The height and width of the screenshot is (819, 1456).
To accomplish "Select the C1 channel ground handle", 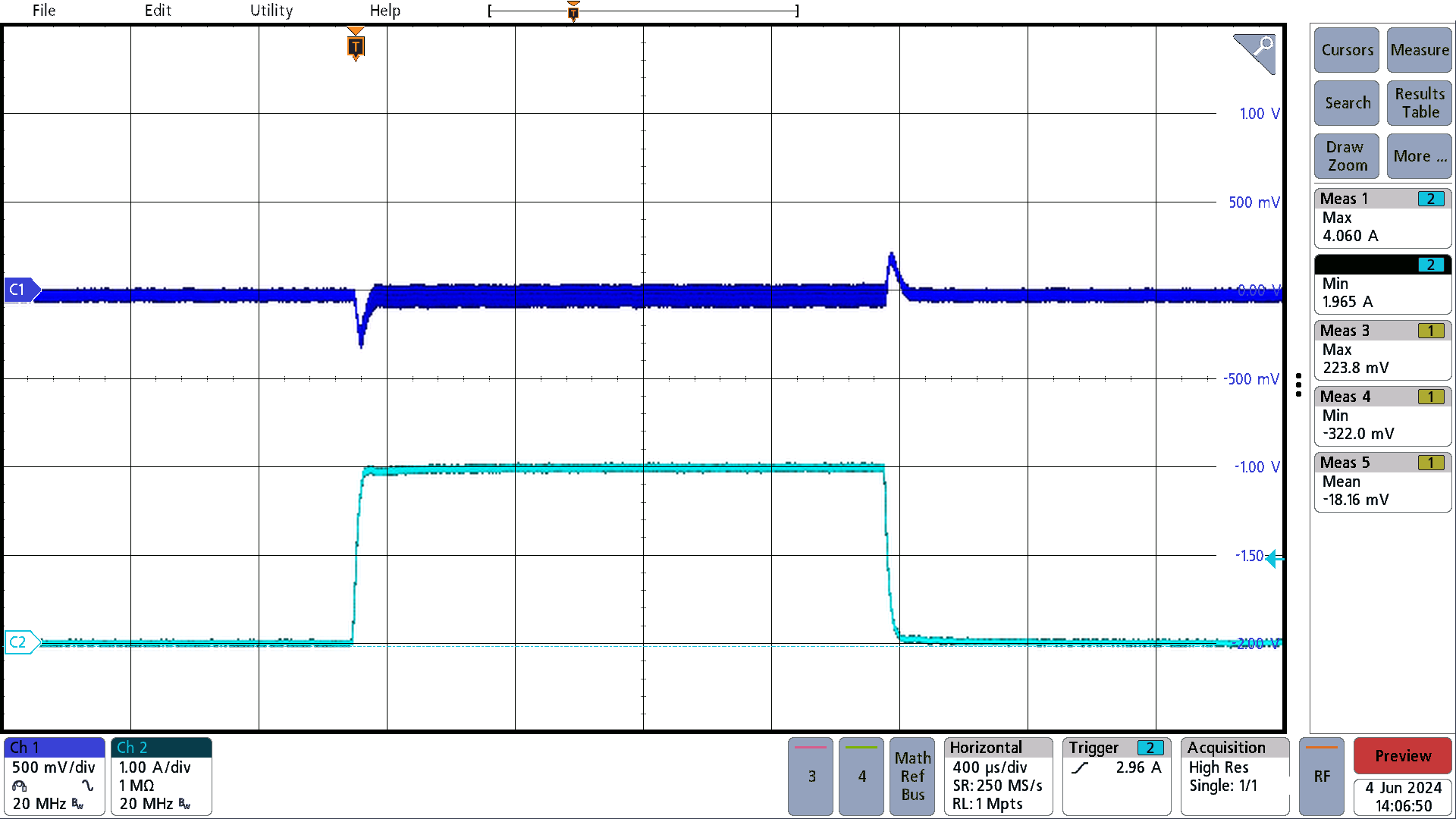I will (x=21, y=290).
